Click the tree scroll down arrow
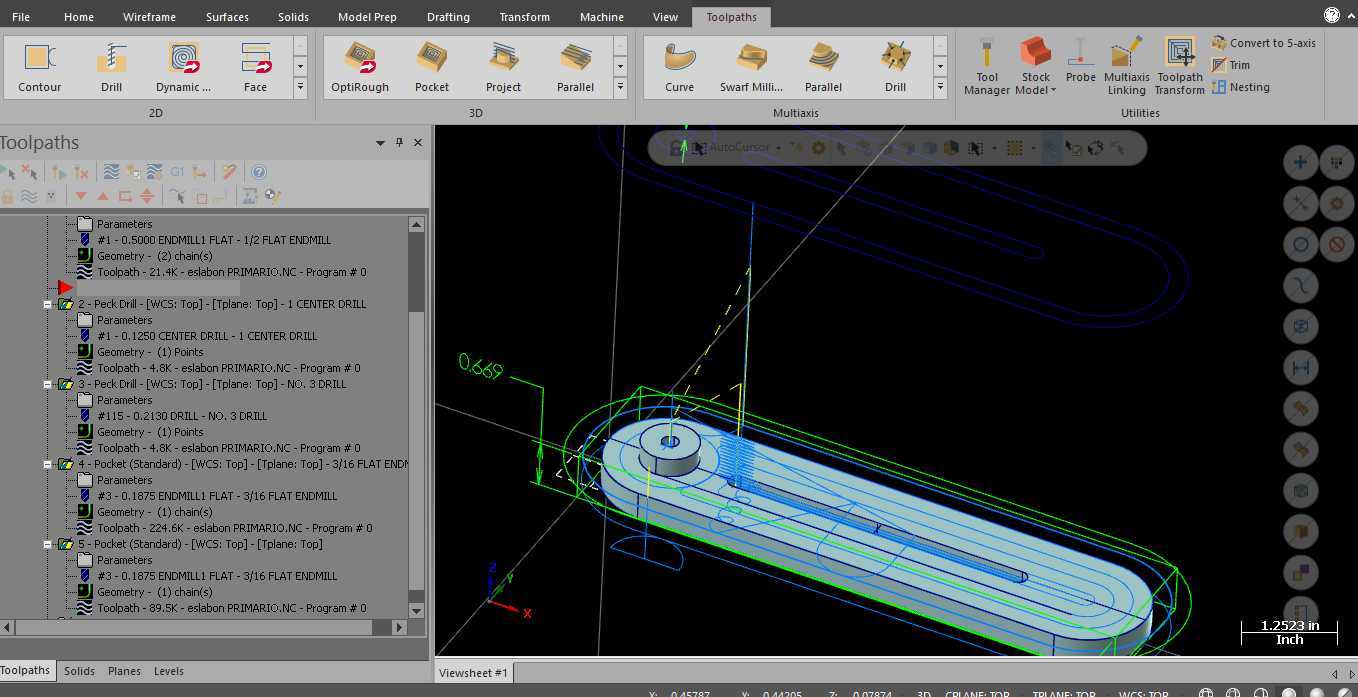This screenshot has height=697, width=1358. pos(416,610)
